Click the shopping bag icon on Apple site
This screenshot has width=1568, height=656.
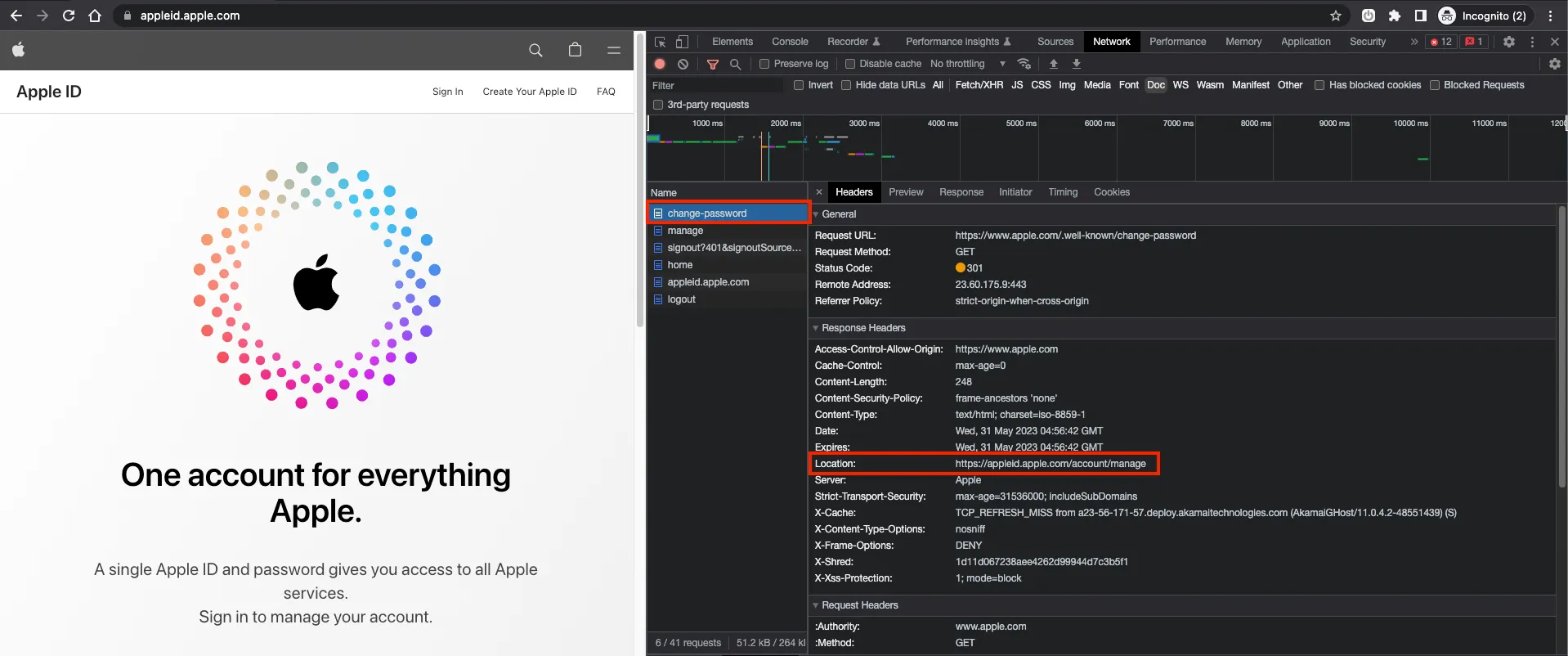pos(575,50)
